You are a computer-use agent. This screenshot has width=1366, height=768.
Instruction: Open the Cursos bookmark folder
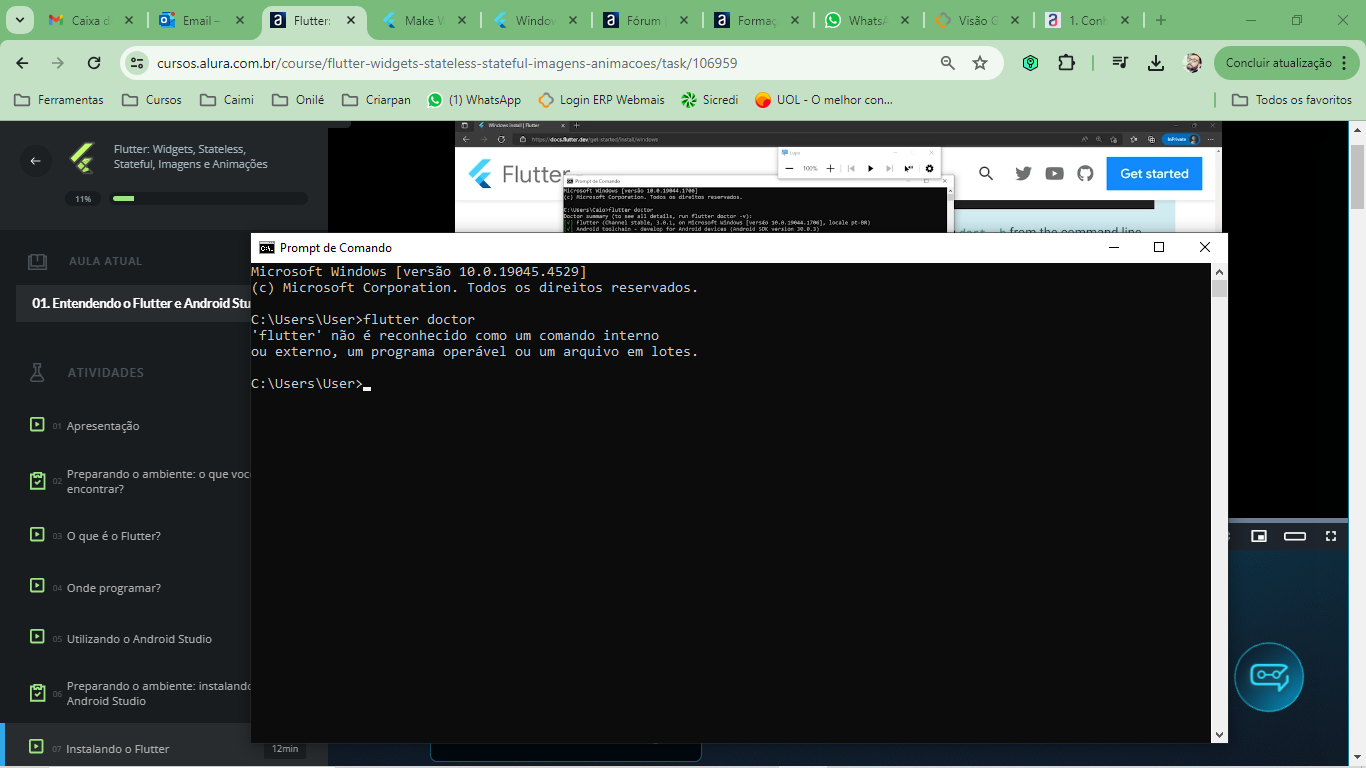click(152, 100)
